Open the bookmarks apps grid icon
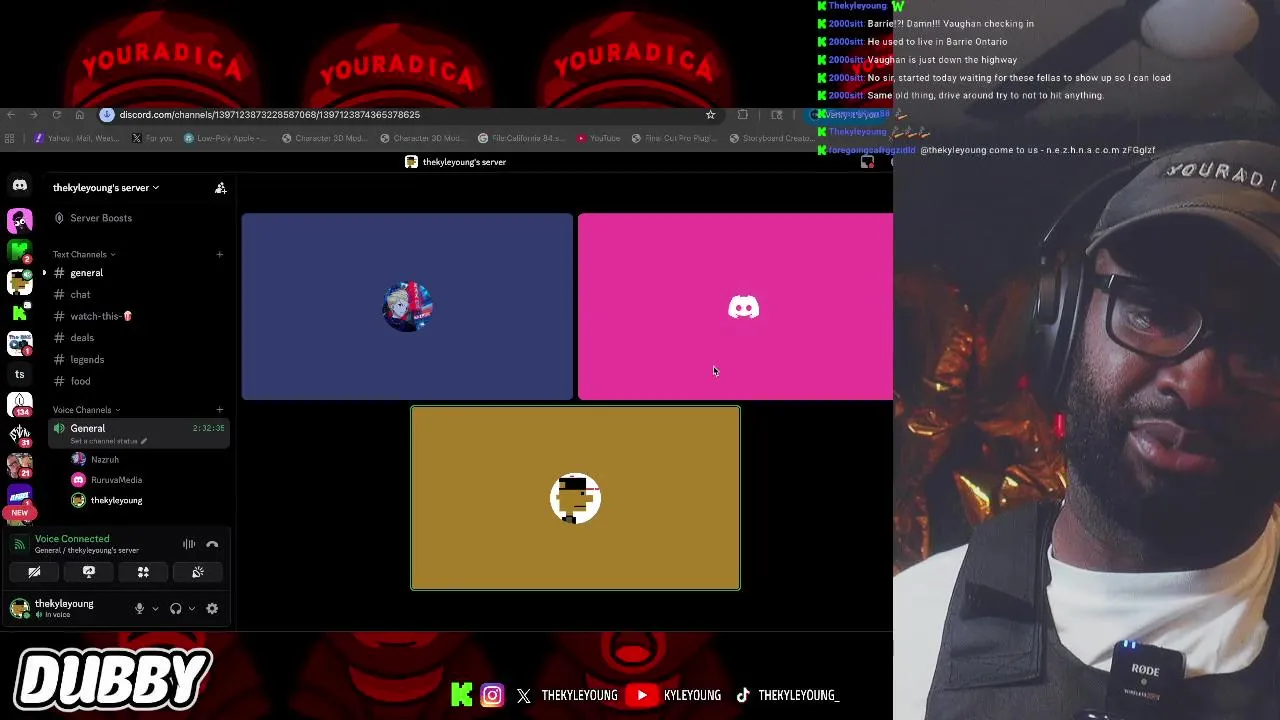 pyautogui.click(x=10, y=139)
